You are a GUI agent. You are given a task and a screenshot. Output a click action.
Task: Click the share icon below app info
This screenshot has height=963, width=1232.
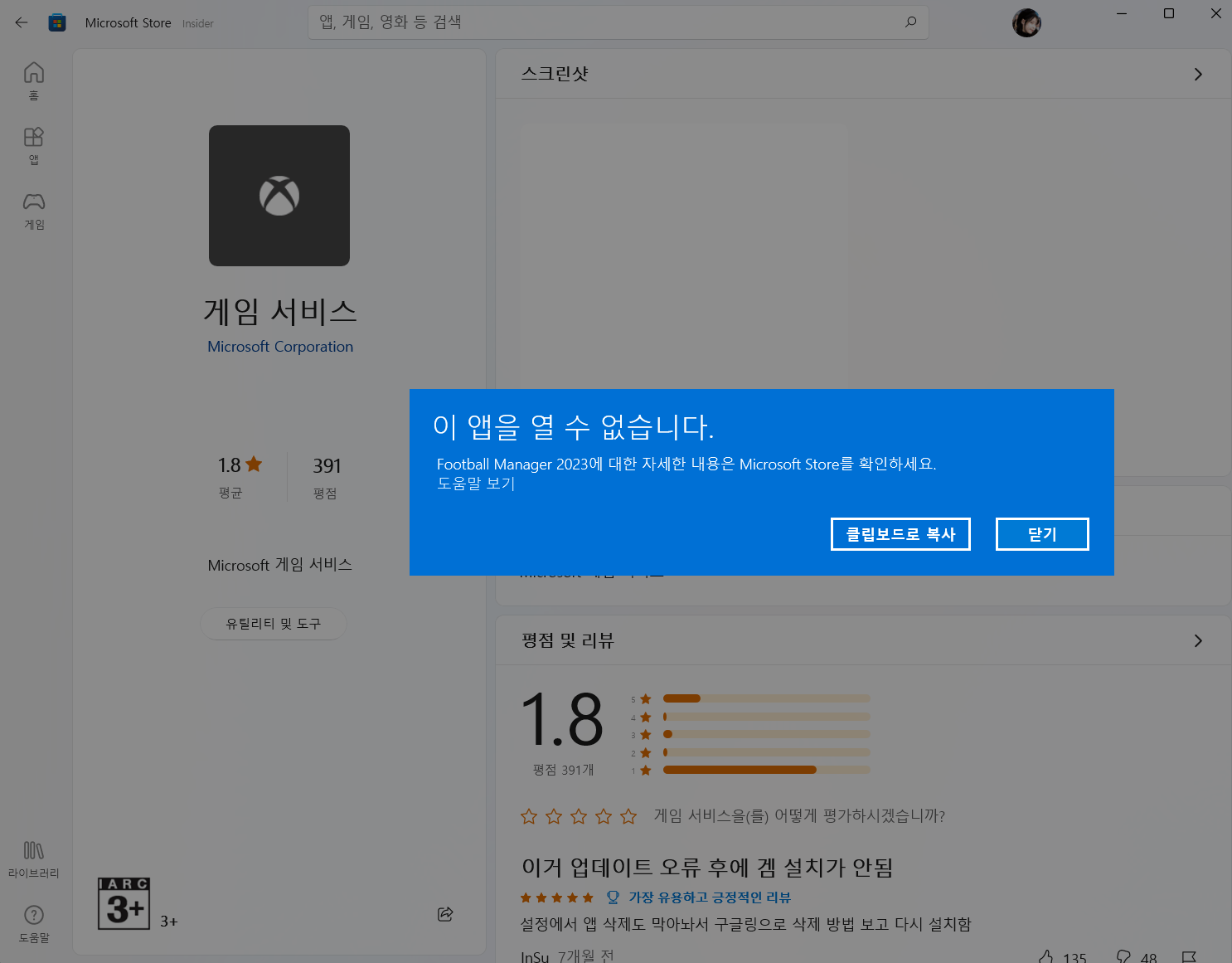pos(445,914)
